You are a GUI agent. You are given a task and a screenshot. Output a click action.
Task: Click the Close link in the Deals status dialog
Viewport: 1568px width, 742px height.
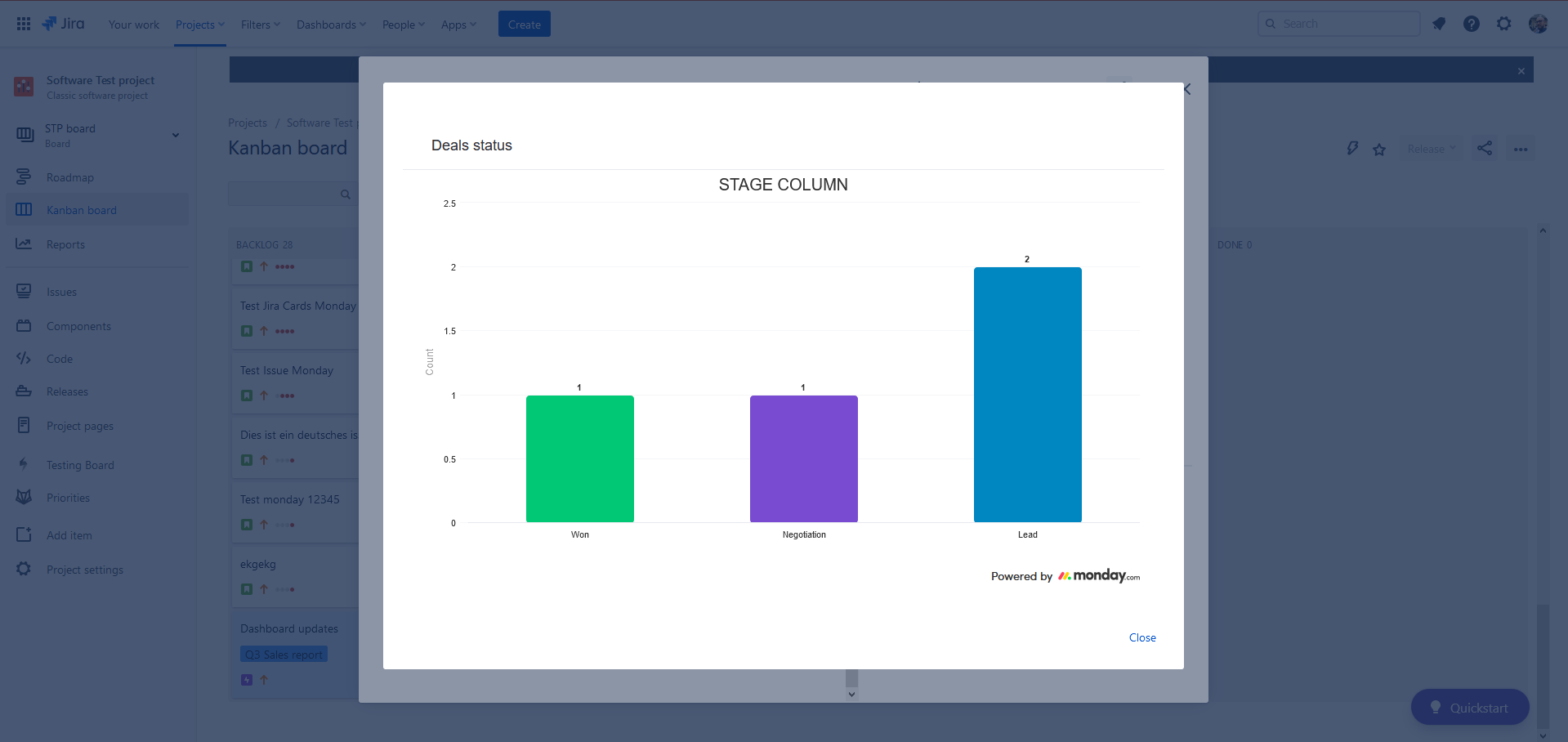1142,637
